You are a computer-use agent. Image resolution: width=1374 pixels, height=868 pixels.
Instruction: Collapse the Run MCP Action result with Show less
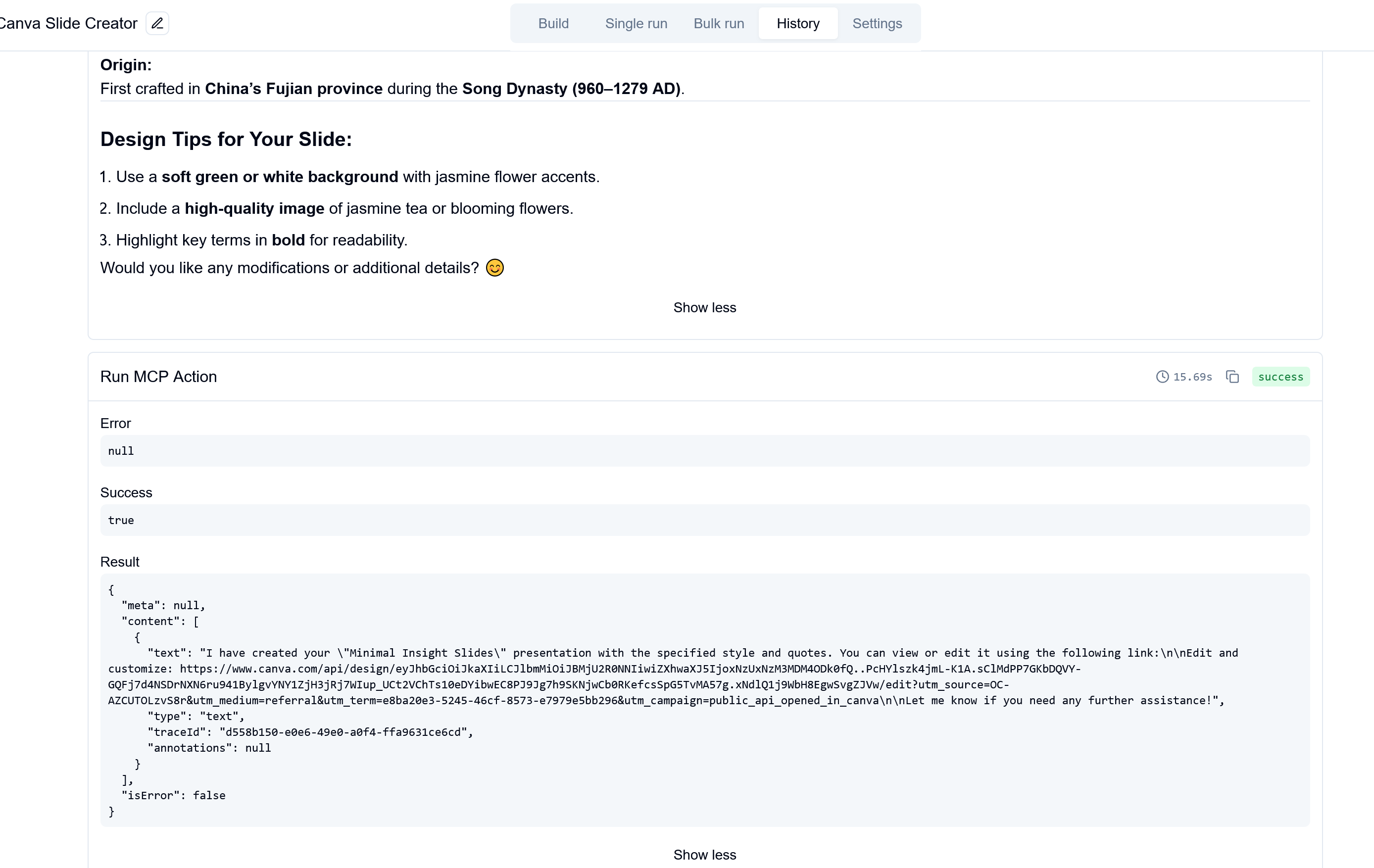click(x=705, y=854)
